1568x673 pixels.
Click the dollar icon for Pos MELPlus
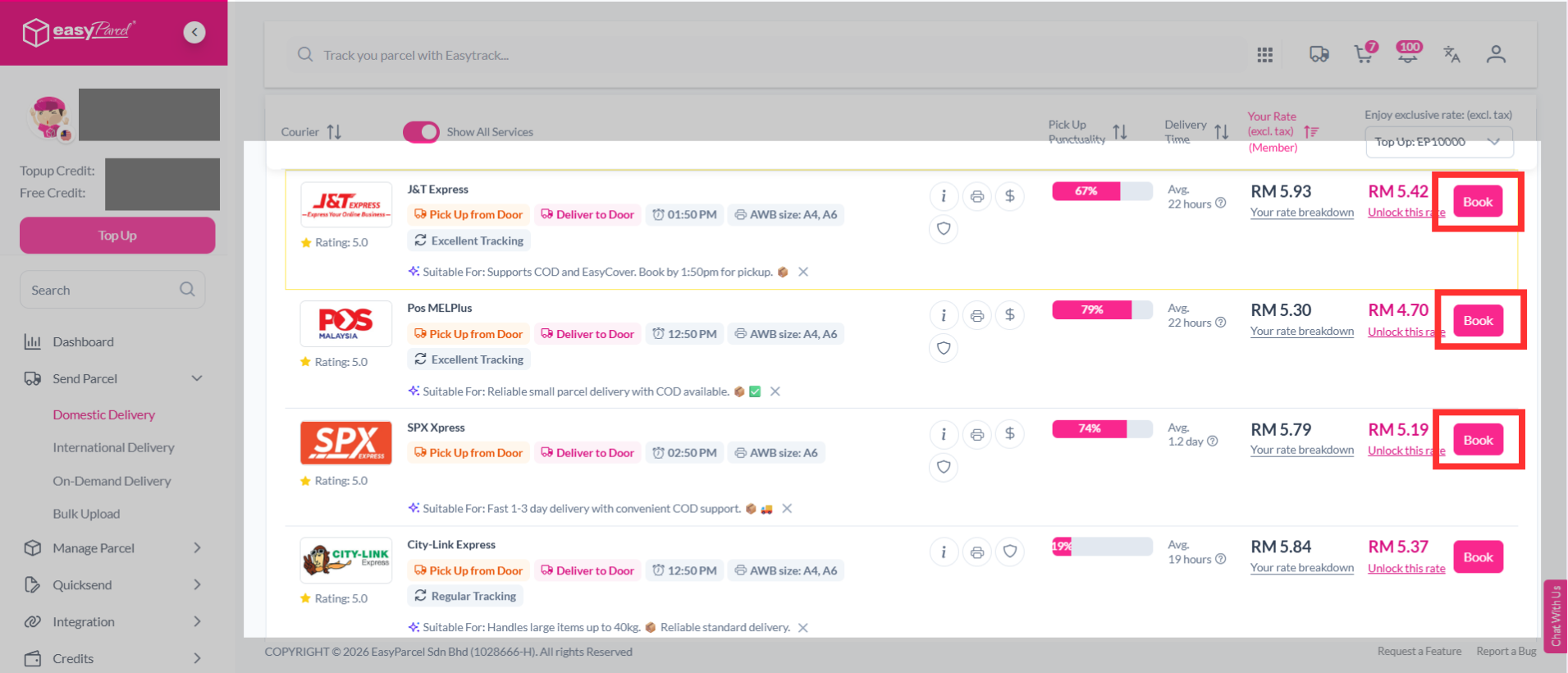click(x=1010, y=315)
